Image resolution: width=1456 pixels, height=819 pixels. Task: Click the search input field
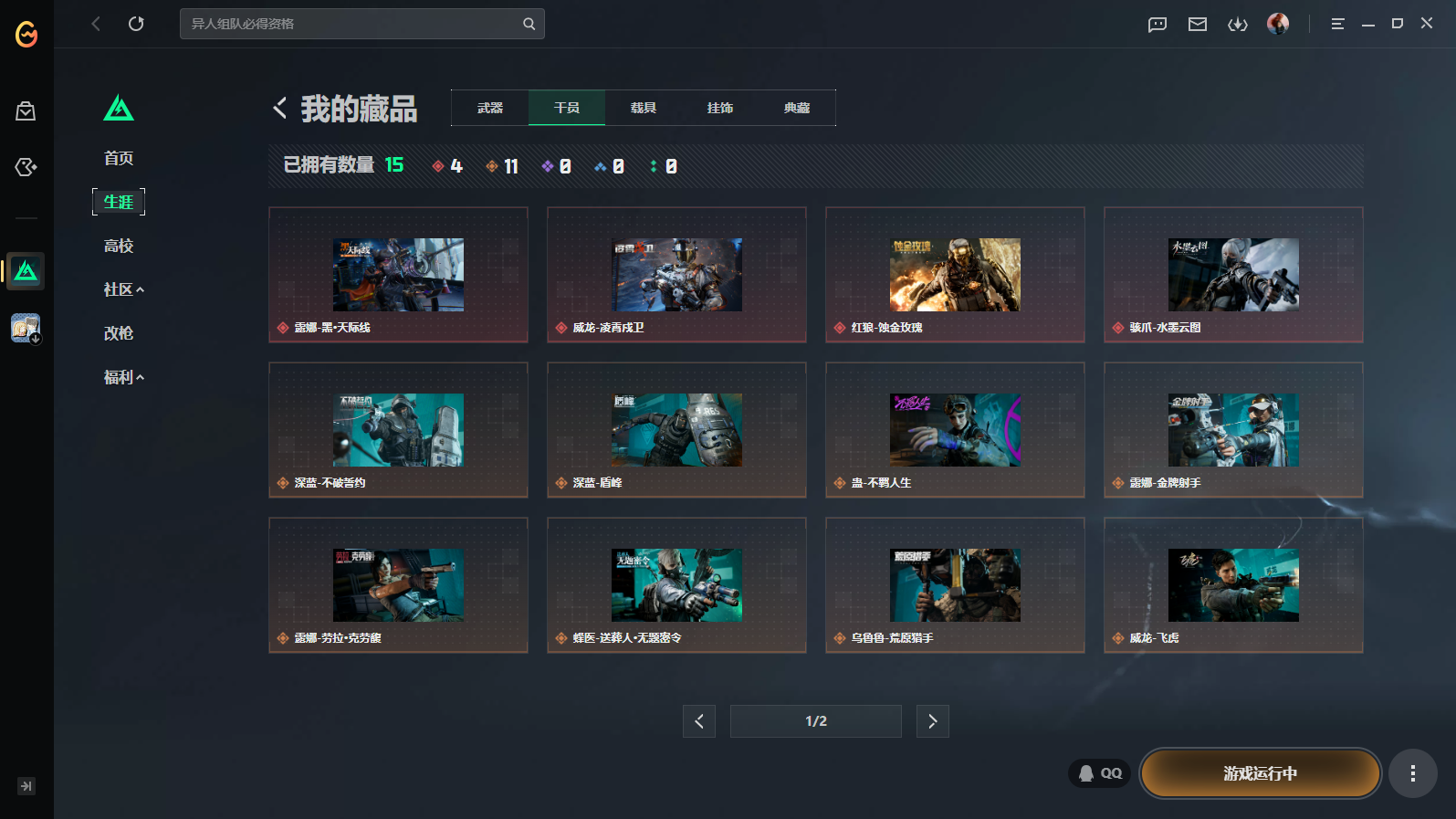362,24
